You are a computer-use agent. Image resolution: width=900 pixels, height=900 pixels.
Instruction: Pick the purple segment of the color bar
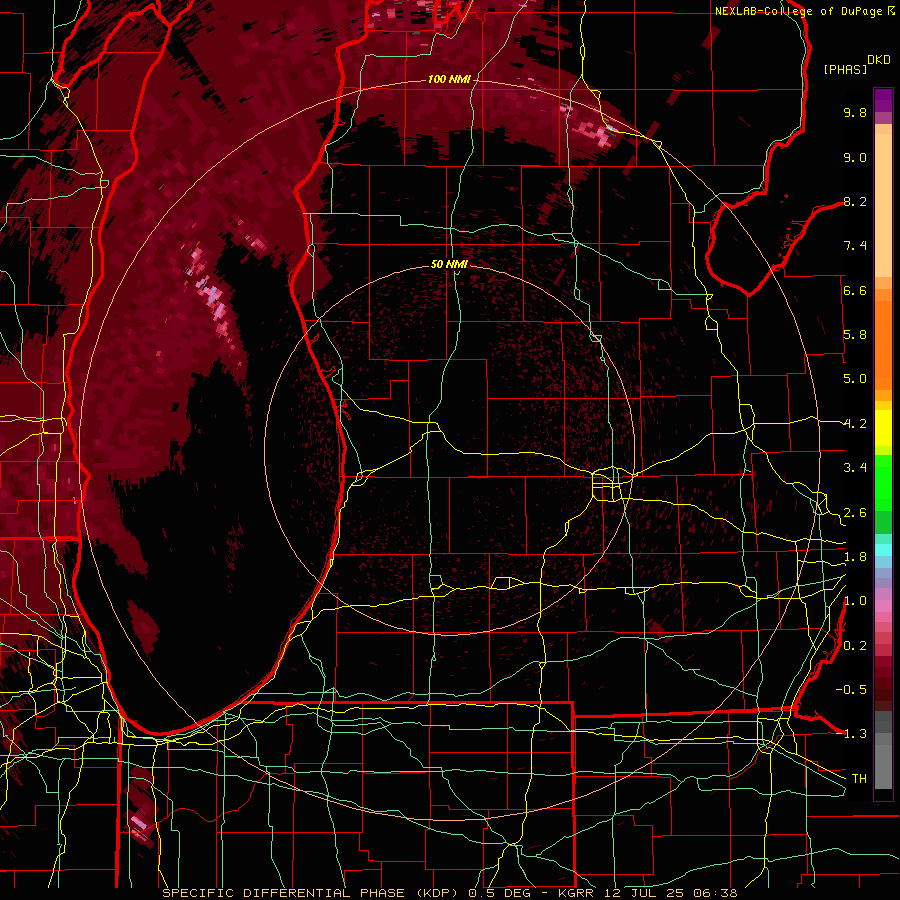(883, 100)
